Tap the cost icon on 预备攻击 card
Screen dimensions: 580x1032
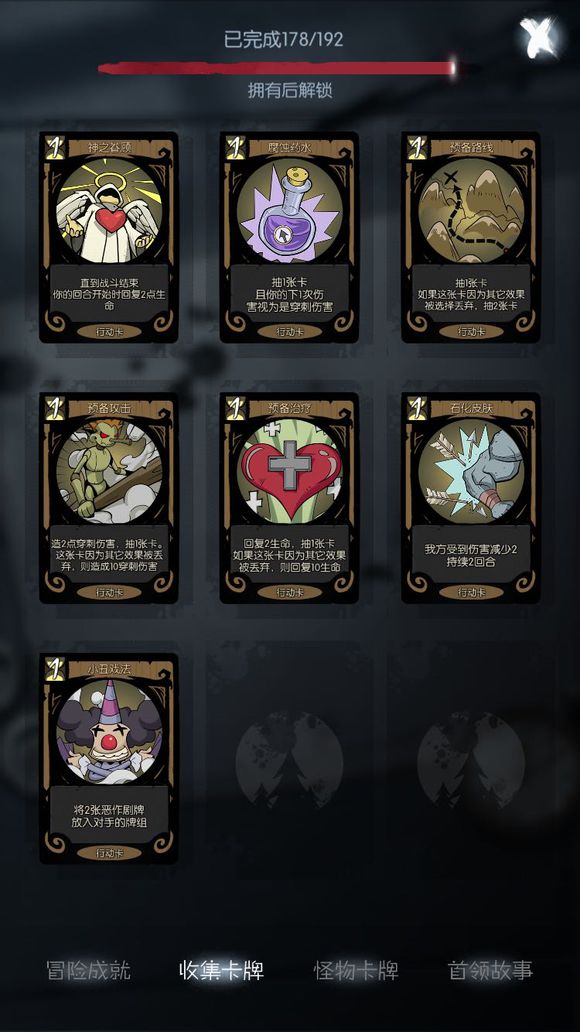(54, 408)
